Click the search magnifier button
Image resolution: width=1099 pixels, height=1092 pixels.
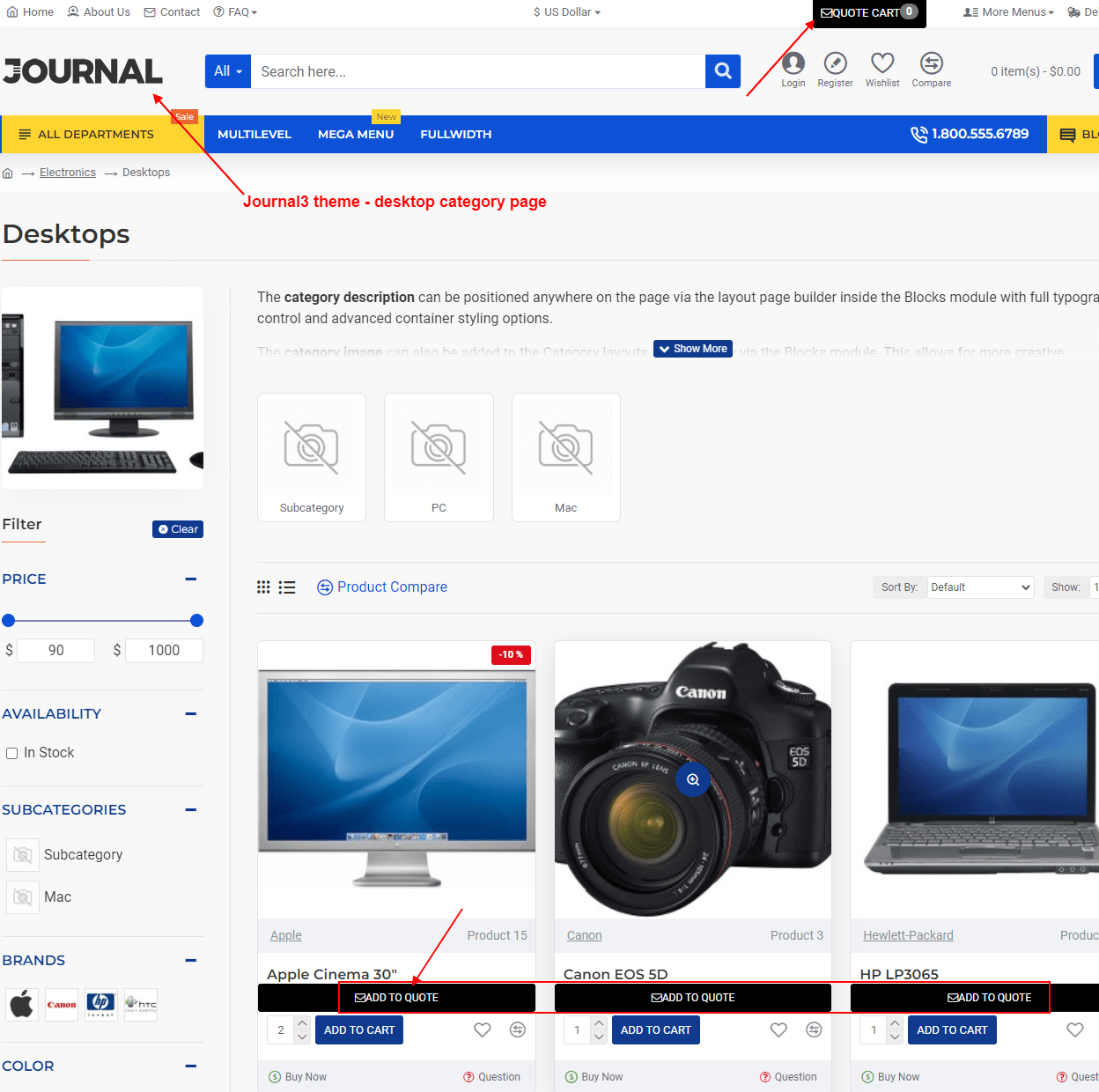(723, 71)
